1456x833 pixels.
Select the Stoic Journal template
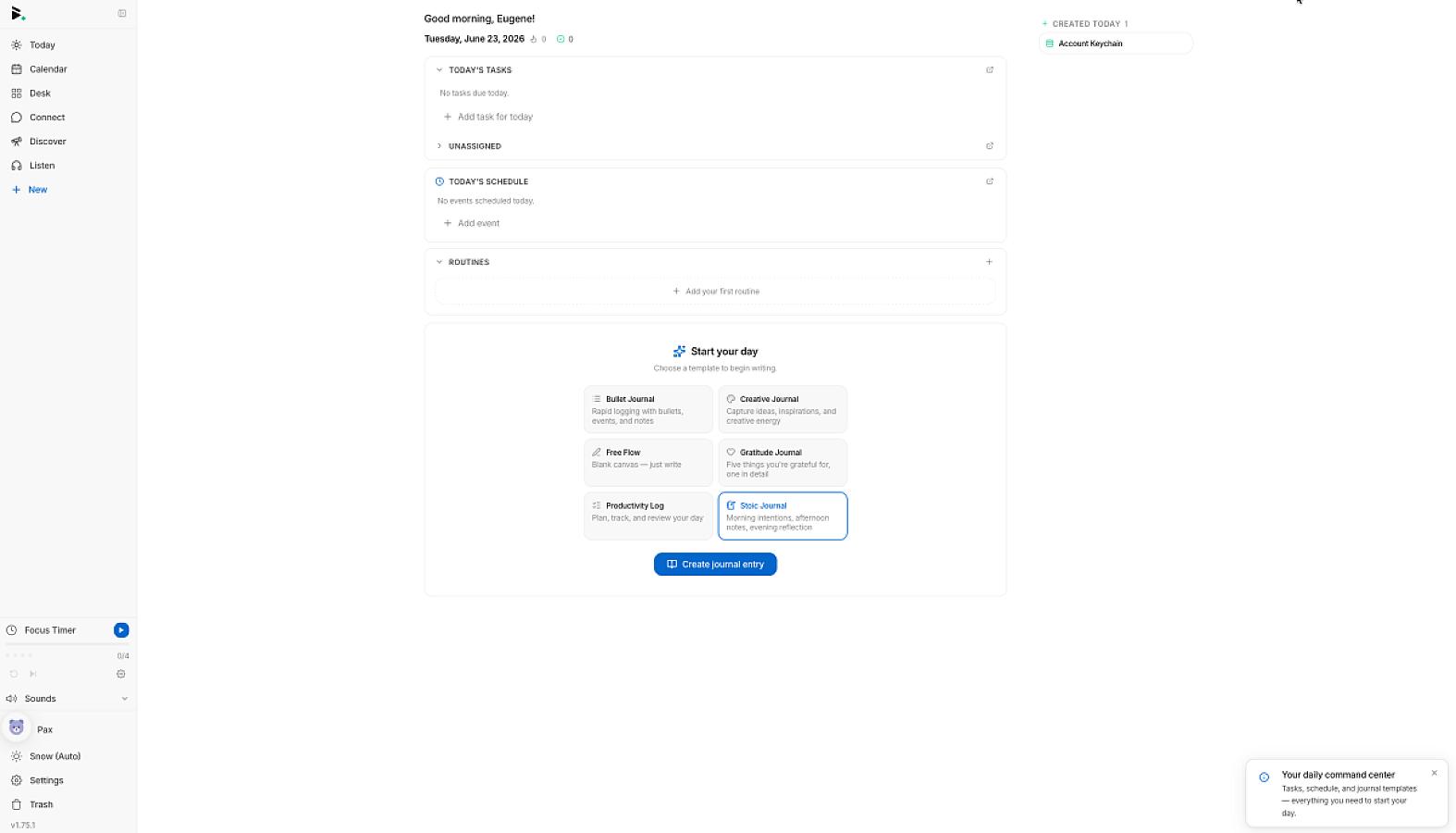pyautogui.click(x=783, y=516)
